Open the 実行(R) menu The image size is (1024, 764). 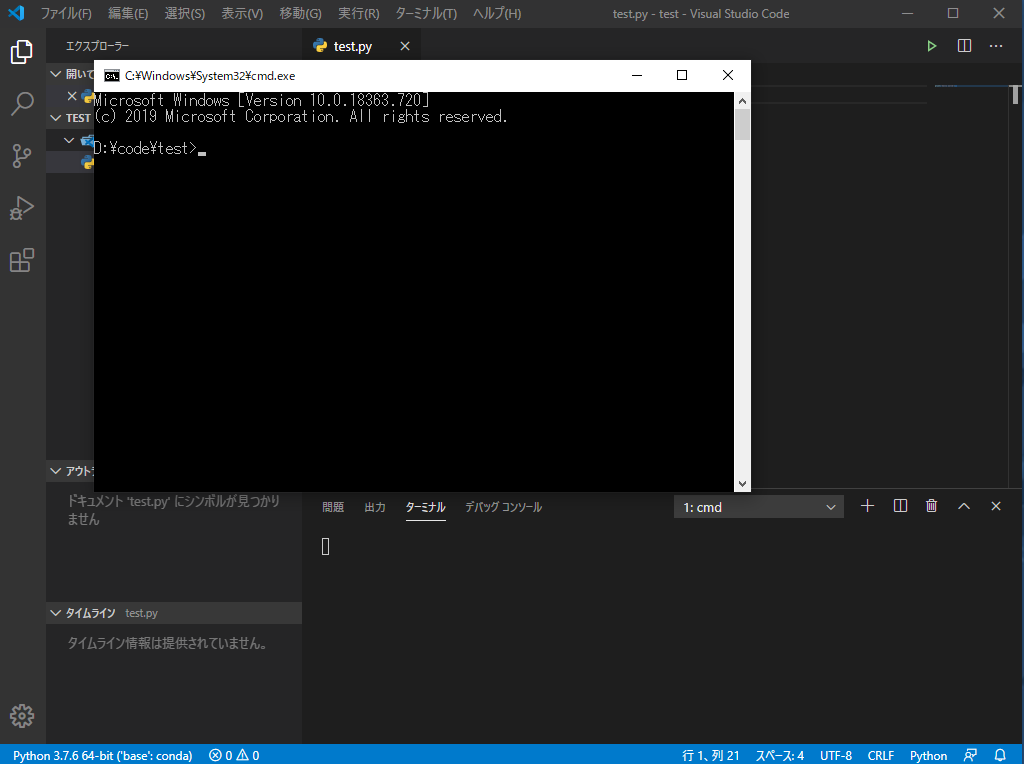(359, 13)
